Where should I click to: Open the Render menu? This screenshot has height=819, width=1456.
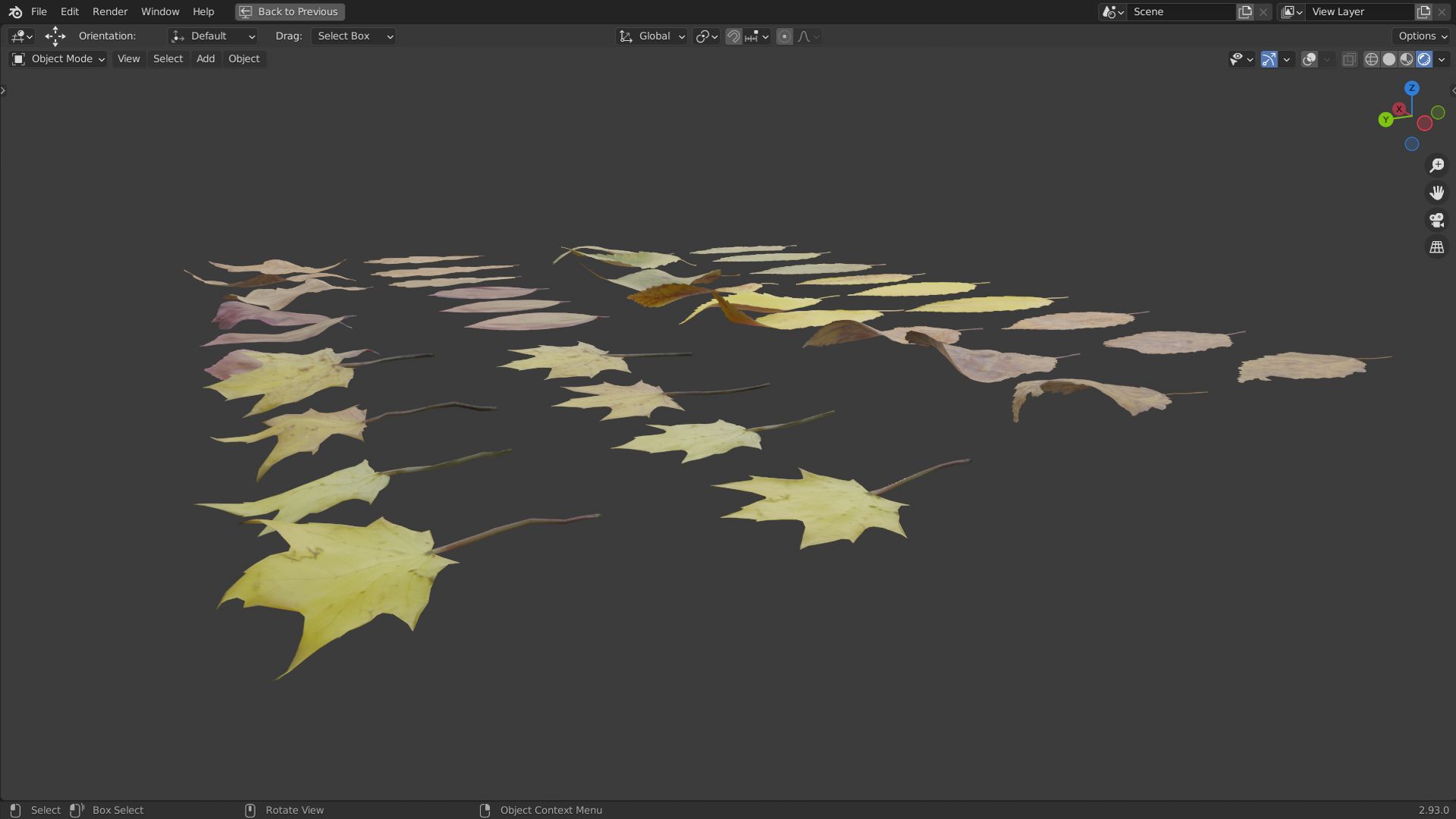(110, 11)
